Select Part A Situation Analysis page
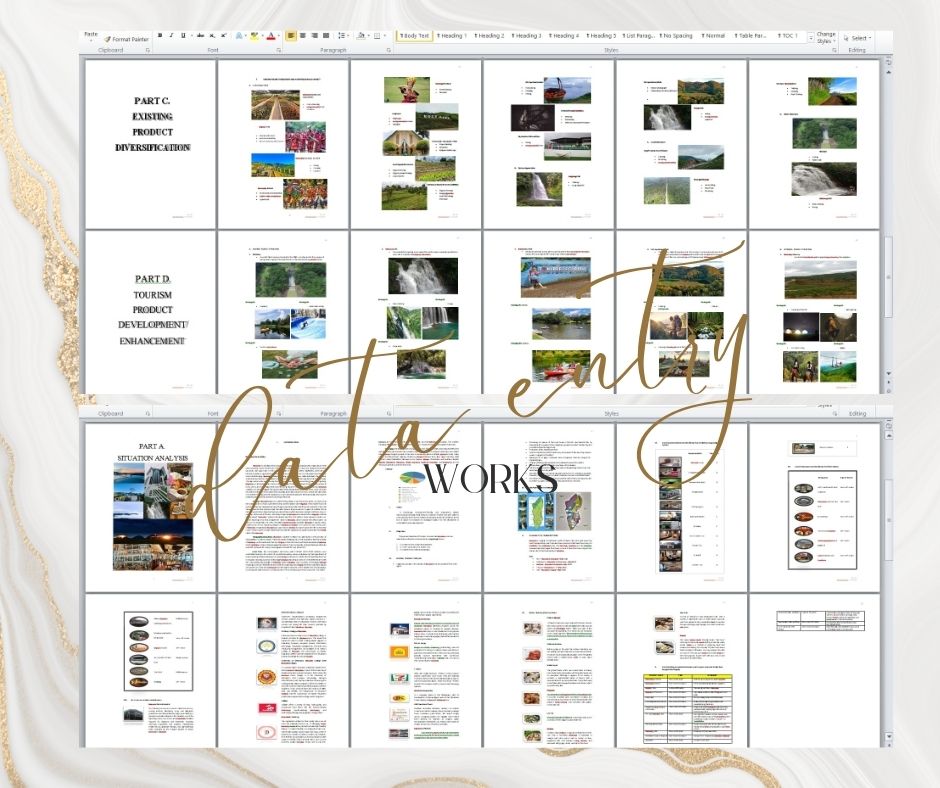 (150, 507)
